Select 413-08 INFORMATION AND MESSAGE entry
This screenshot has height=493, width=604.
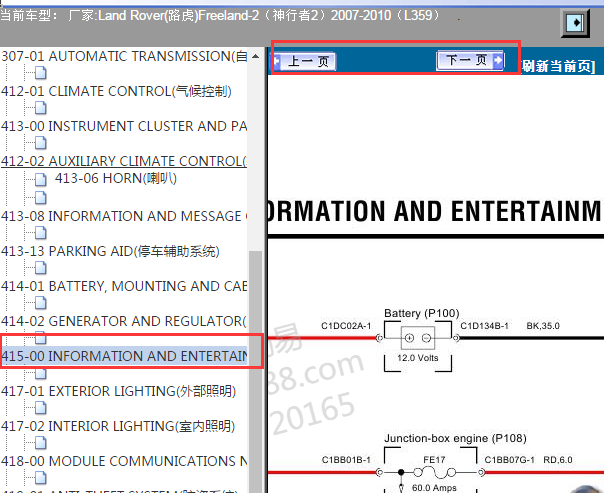(x=124, y=216)
